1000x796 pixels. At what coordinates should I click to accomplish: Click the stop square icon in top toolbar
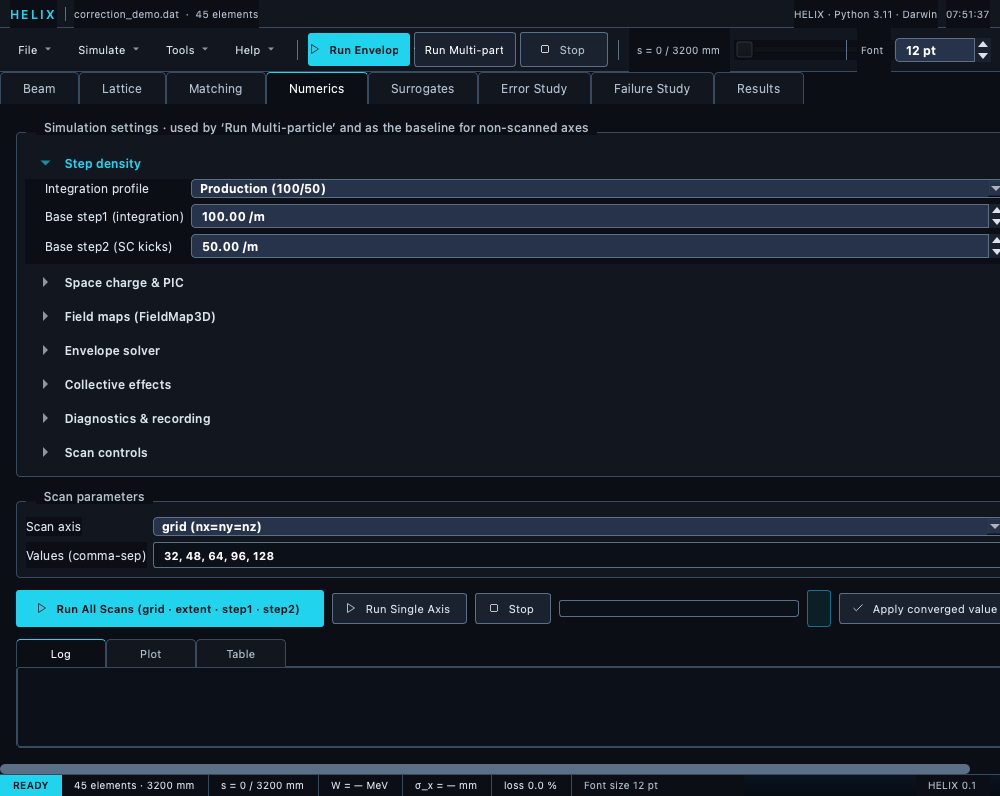[545, 49]
